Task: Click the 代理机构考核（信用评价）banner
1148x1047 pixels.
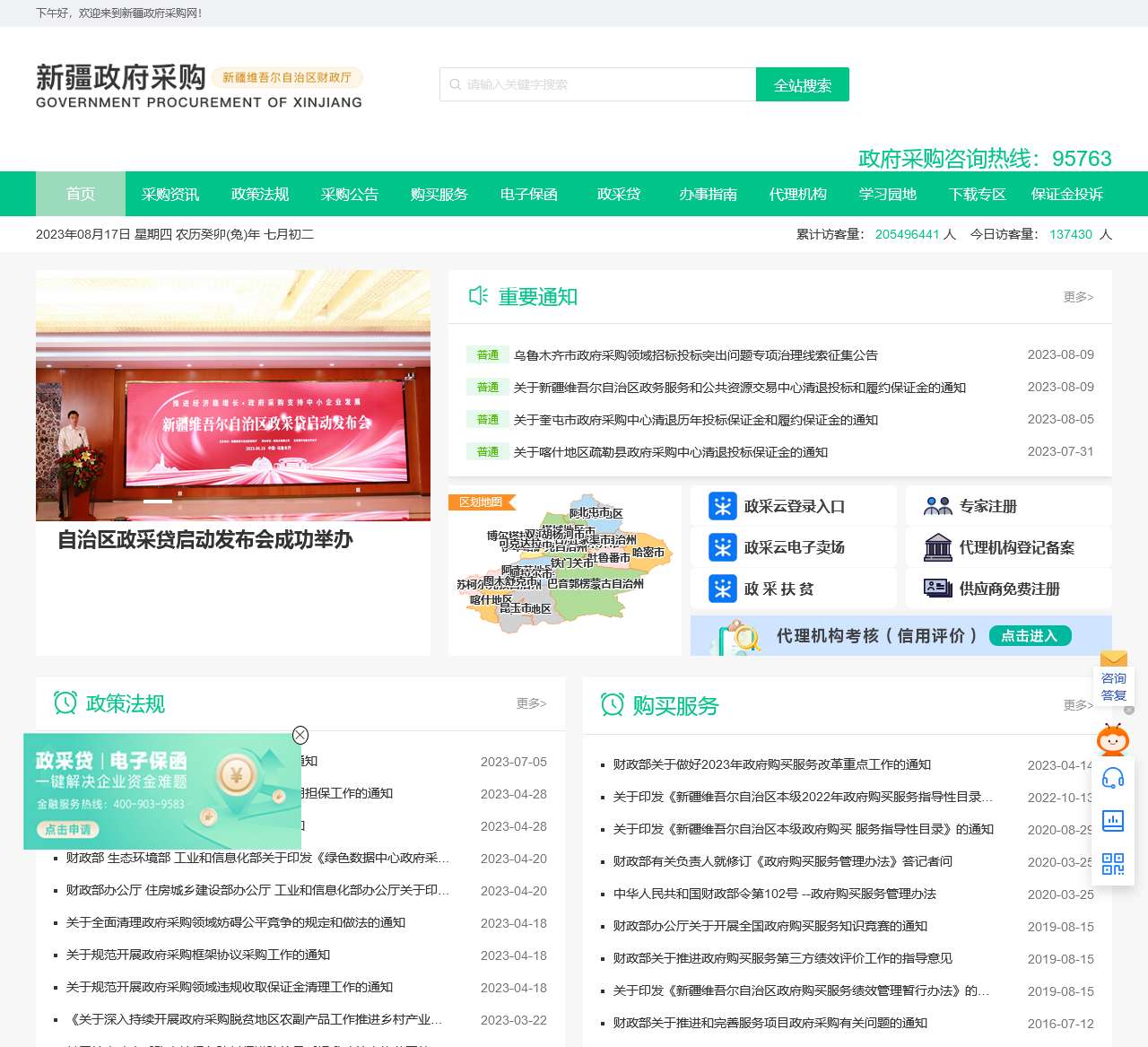Action: [x=901, y=635]
